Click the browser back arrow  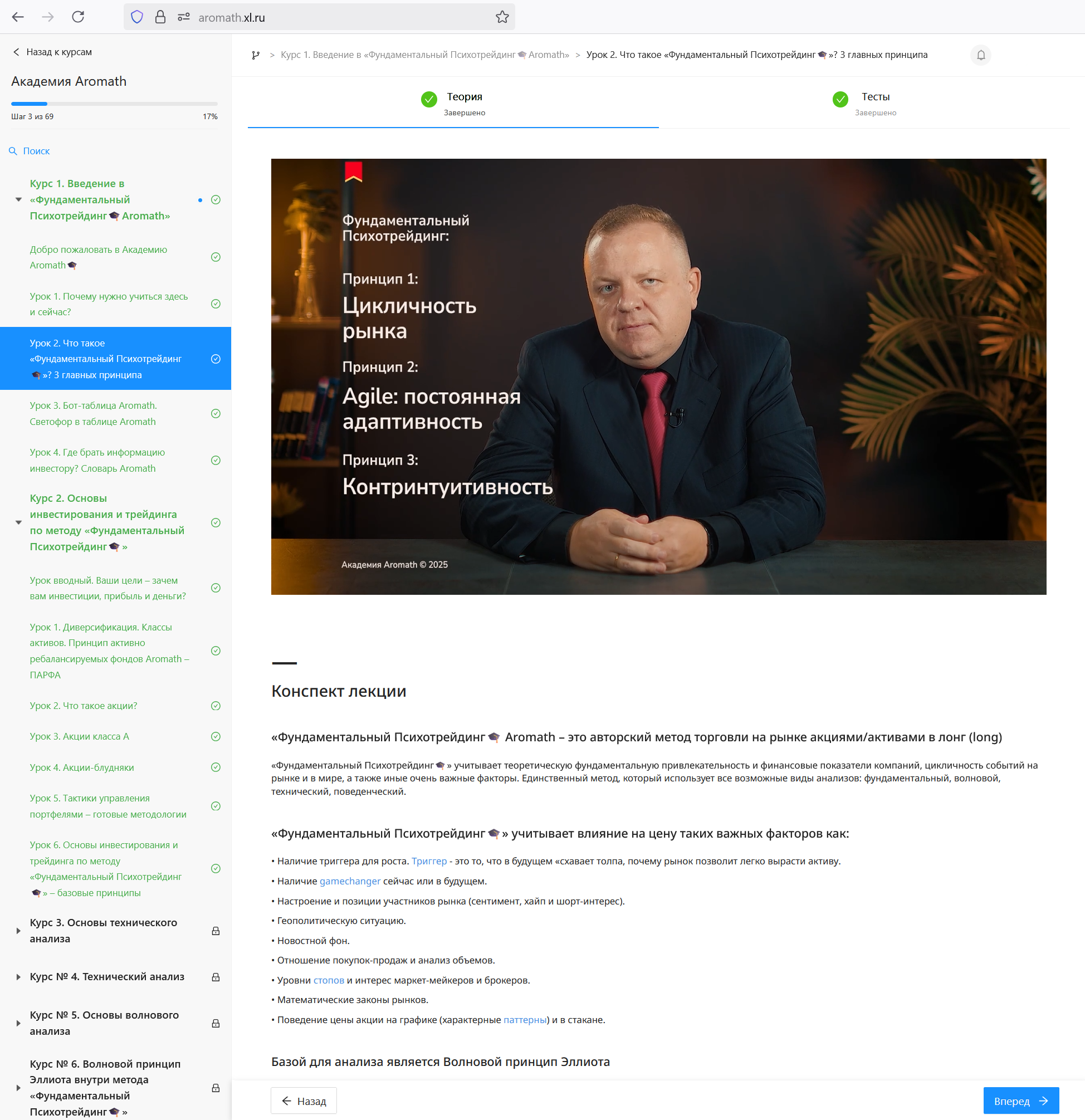[x=18, y=17]
